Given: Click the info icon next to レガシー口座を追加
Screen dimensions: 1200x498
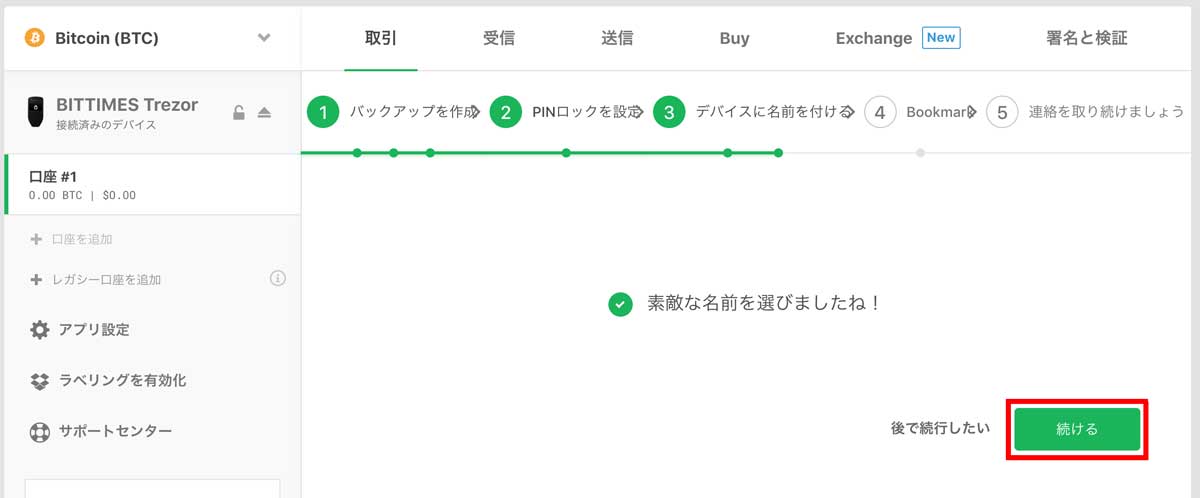Looking at the screenshot, I should (278, 278).
